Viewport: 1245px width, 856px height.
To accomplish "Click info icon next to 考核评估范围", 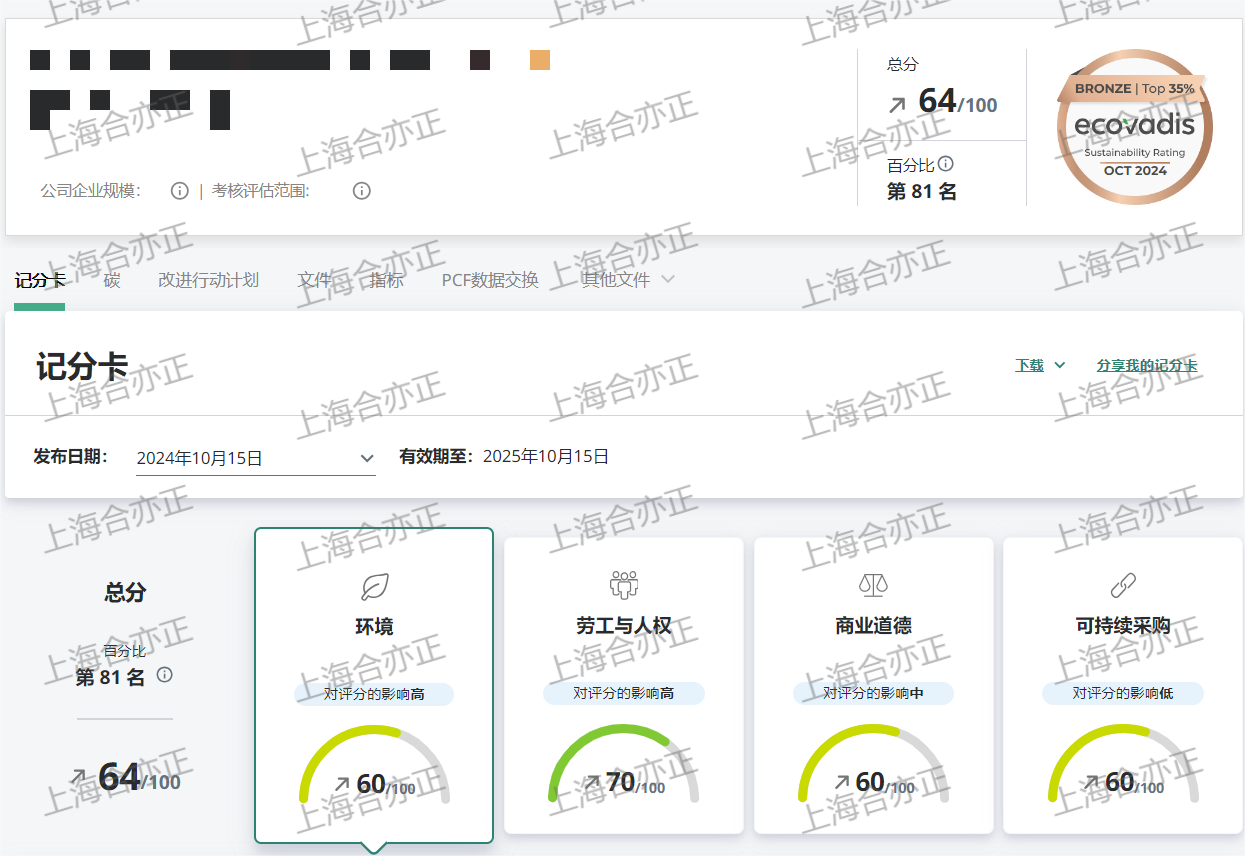I will pyautogui.click(x=362, y=190).
